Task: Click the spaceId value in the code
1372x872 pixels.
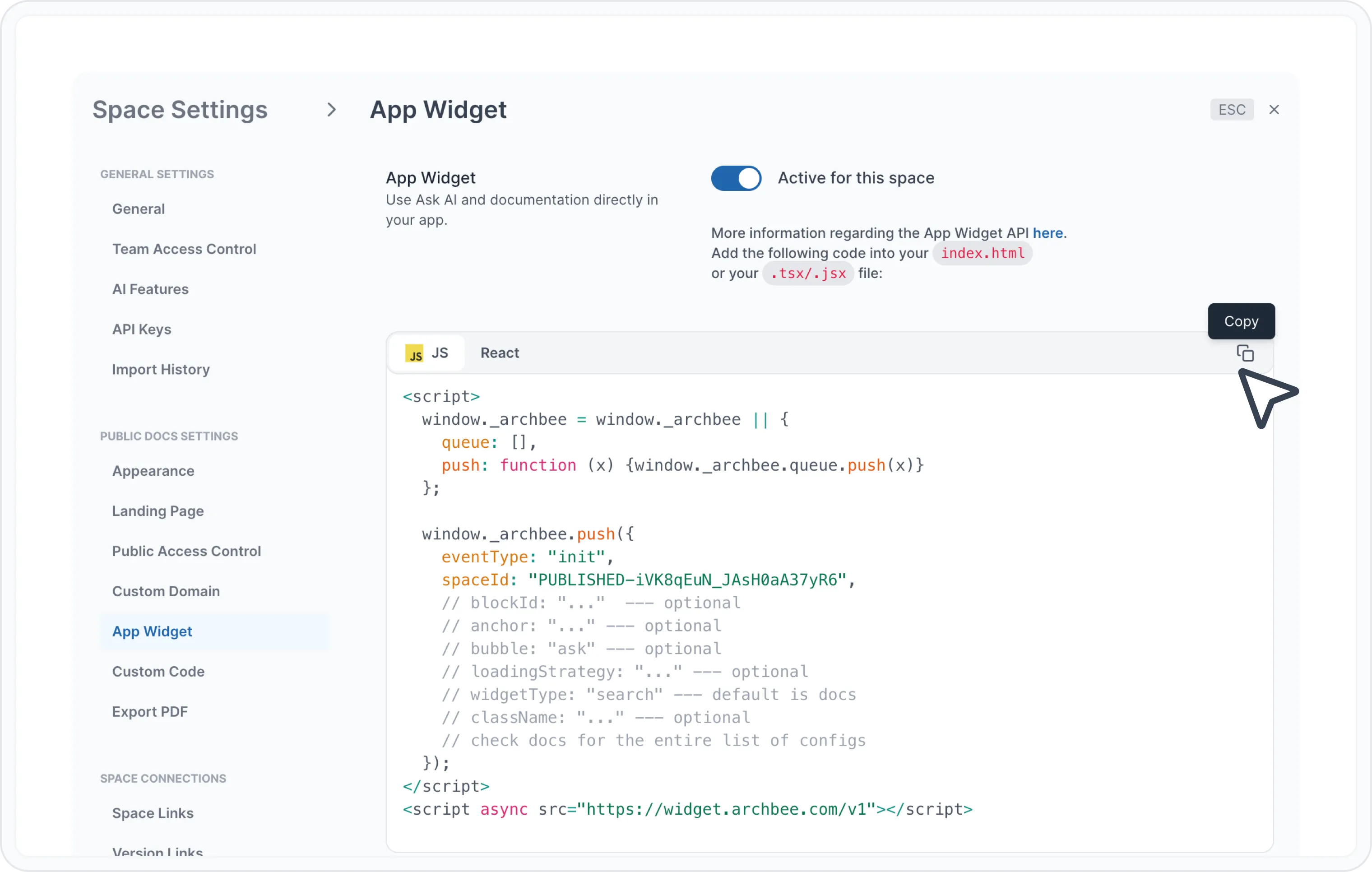Action: tap(687, 580)
